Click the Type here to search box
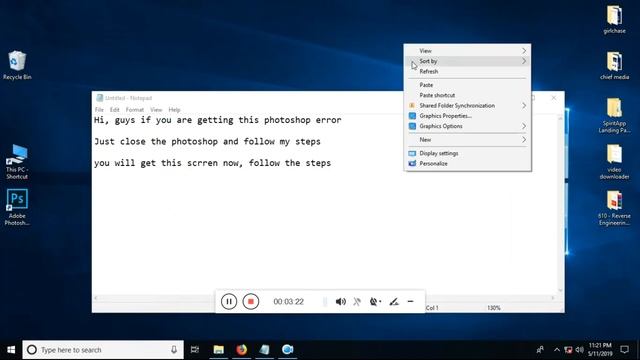The image size is (640, 360). 103,350
